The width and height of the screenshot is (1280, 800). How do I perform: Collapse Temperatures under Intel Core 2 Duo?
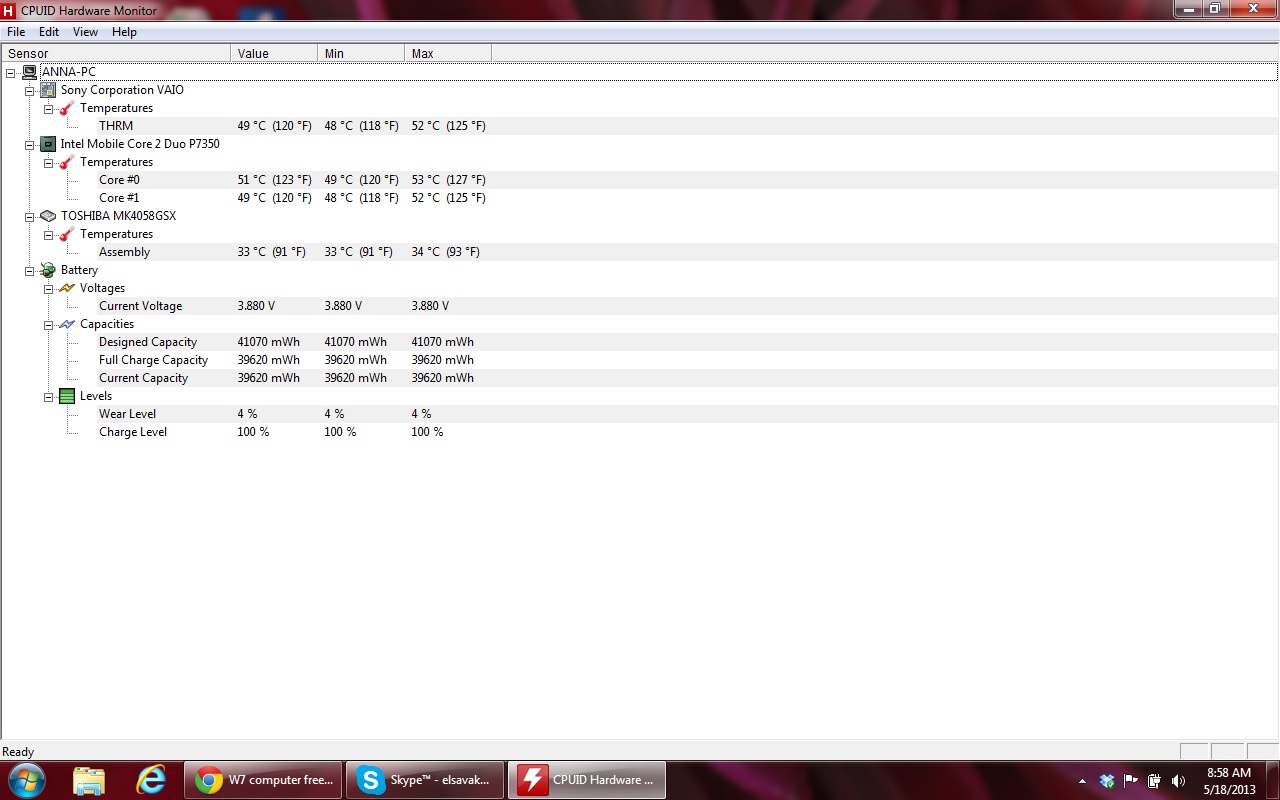point(48,162)
